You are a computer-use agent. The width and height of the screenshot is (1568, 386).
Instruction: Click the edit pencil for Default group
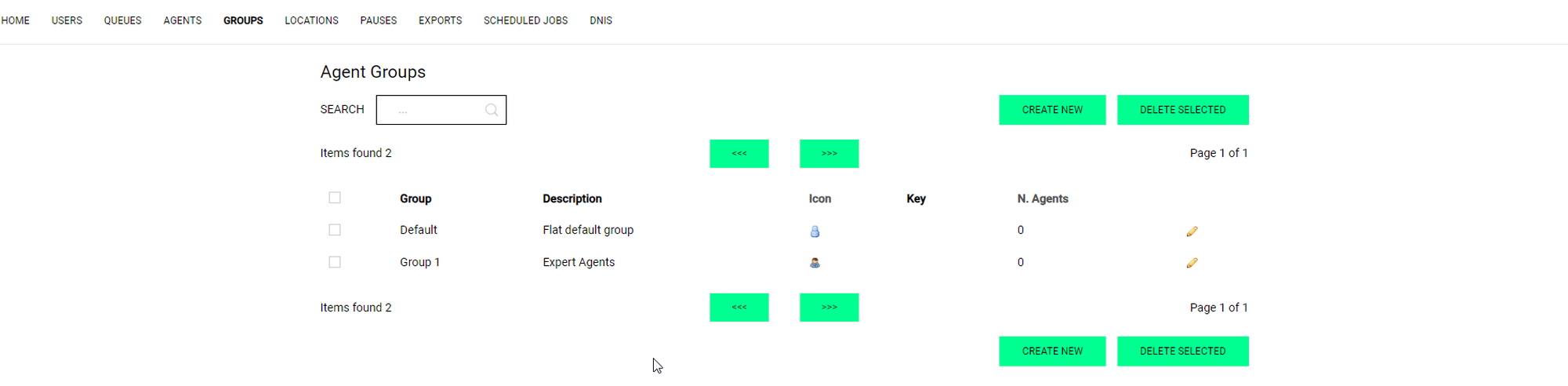tap(1192, 231)
